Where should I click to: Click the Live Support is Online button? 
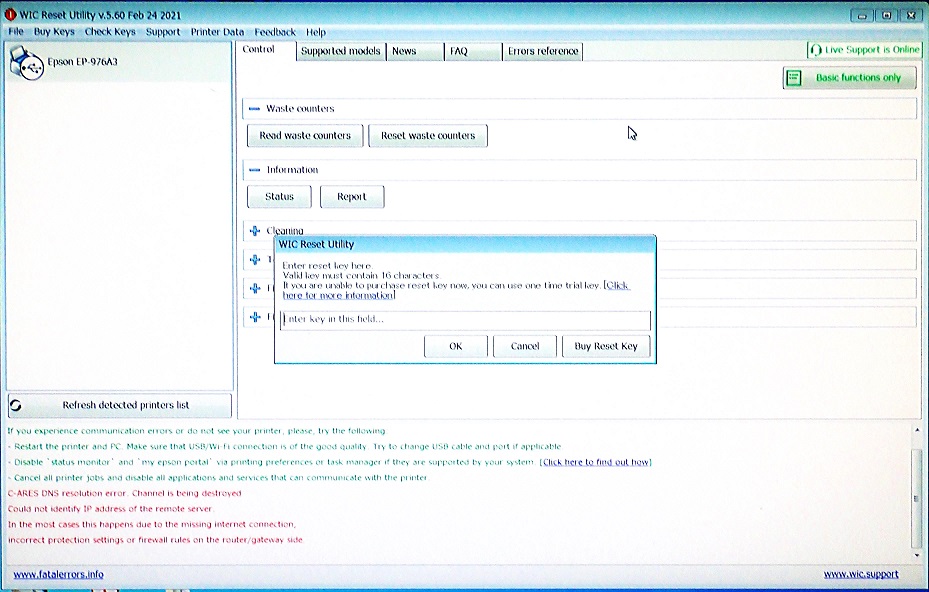(x=865, y=50)
